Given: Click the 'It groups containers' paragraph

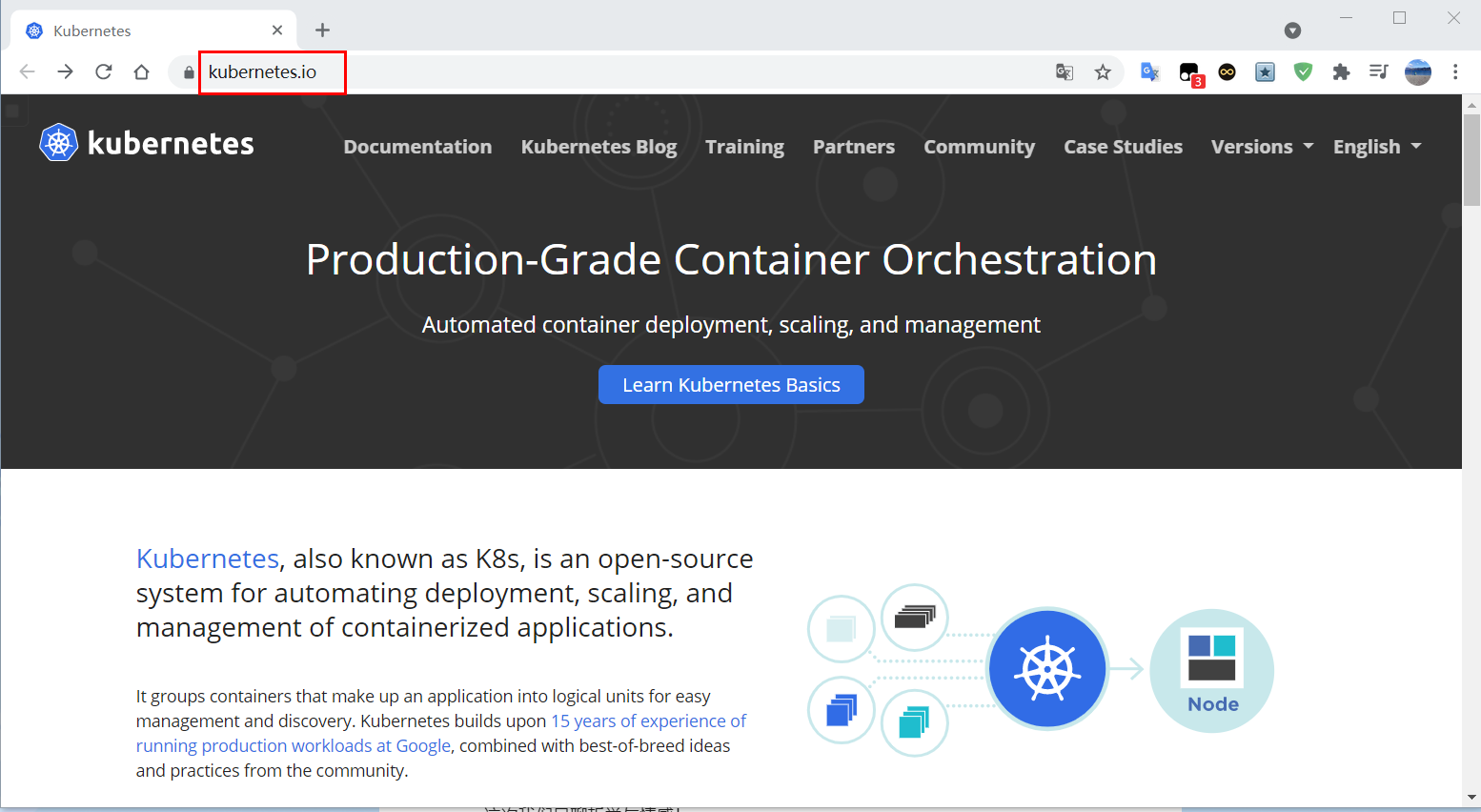Looking at the screenshot, I should click(x=441, y=733).
